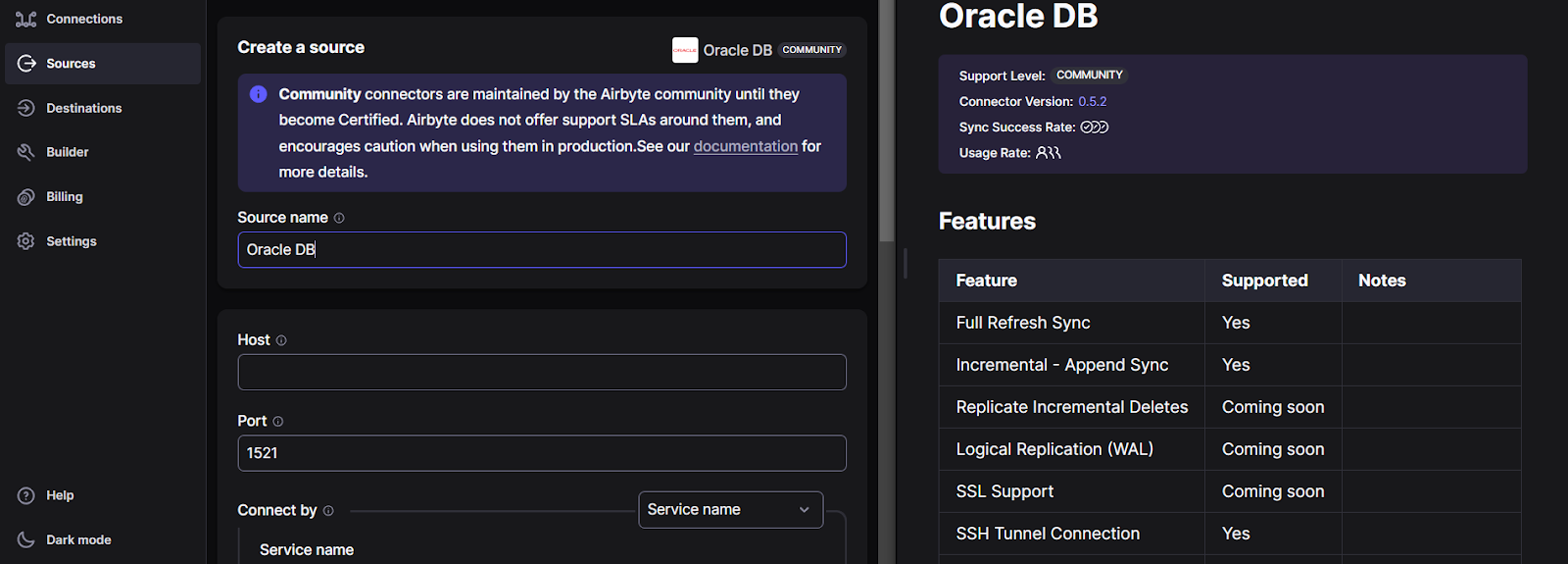Click the Port info icon

click(278, 422)
